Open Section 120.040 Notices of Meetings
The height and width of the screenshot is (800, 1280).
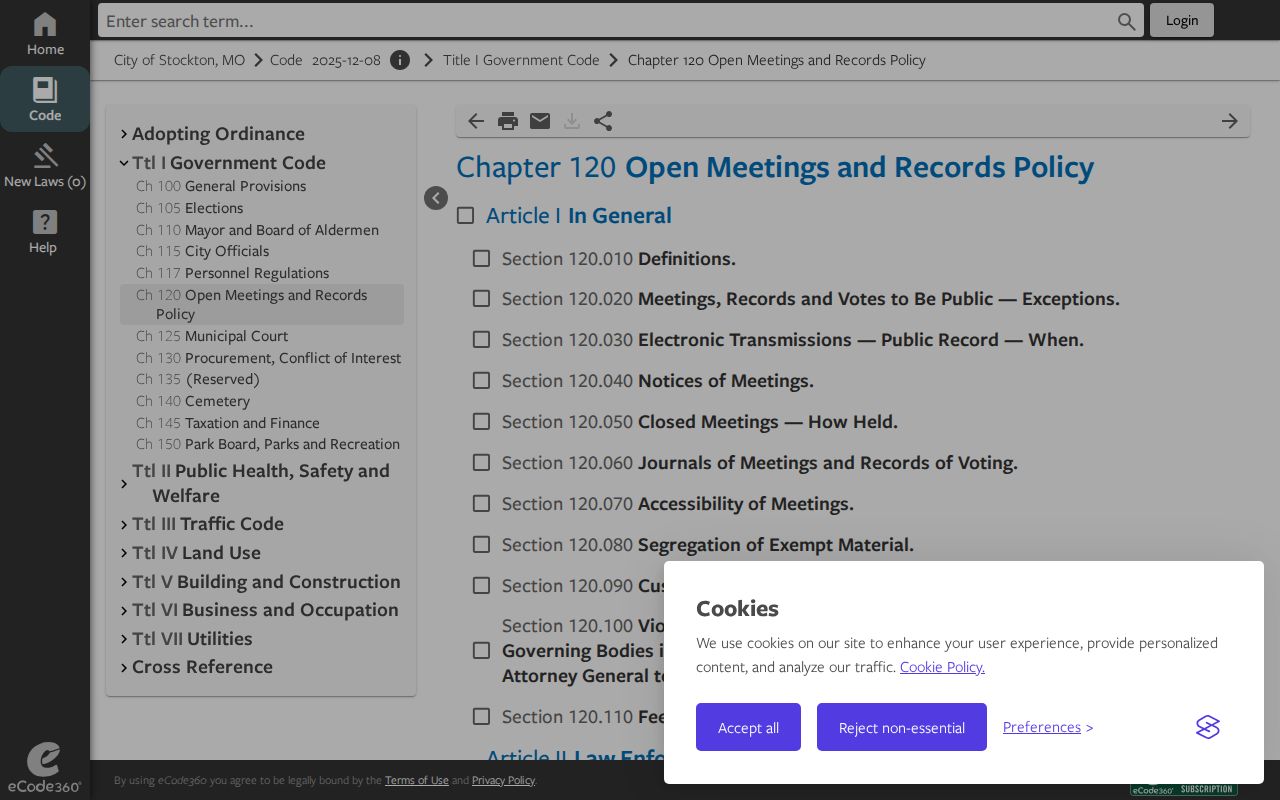point(658,381)
